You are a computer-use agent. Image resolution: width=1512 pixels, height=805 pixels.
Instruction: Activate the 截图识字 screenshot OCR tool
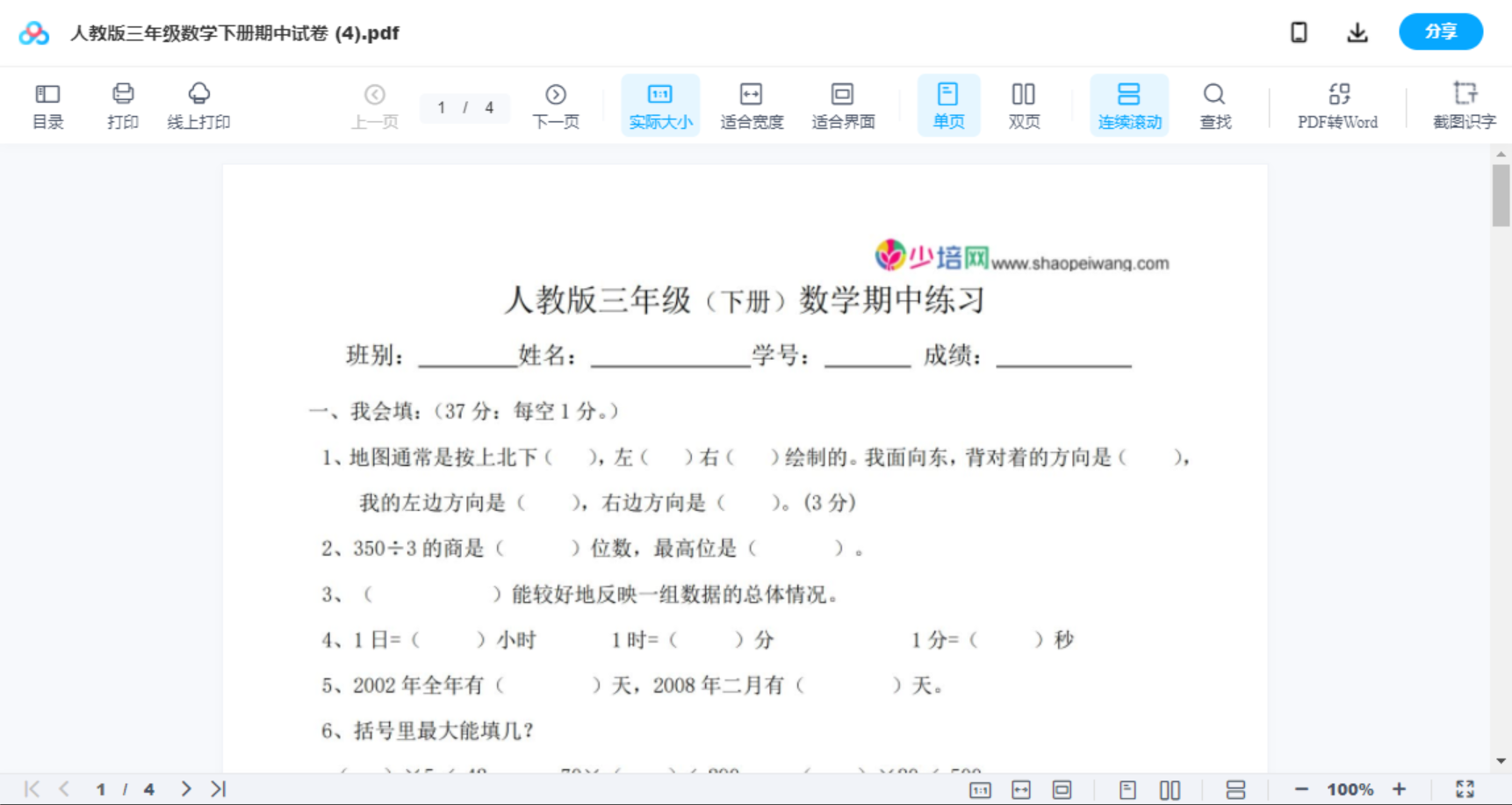click(1465, 104)
